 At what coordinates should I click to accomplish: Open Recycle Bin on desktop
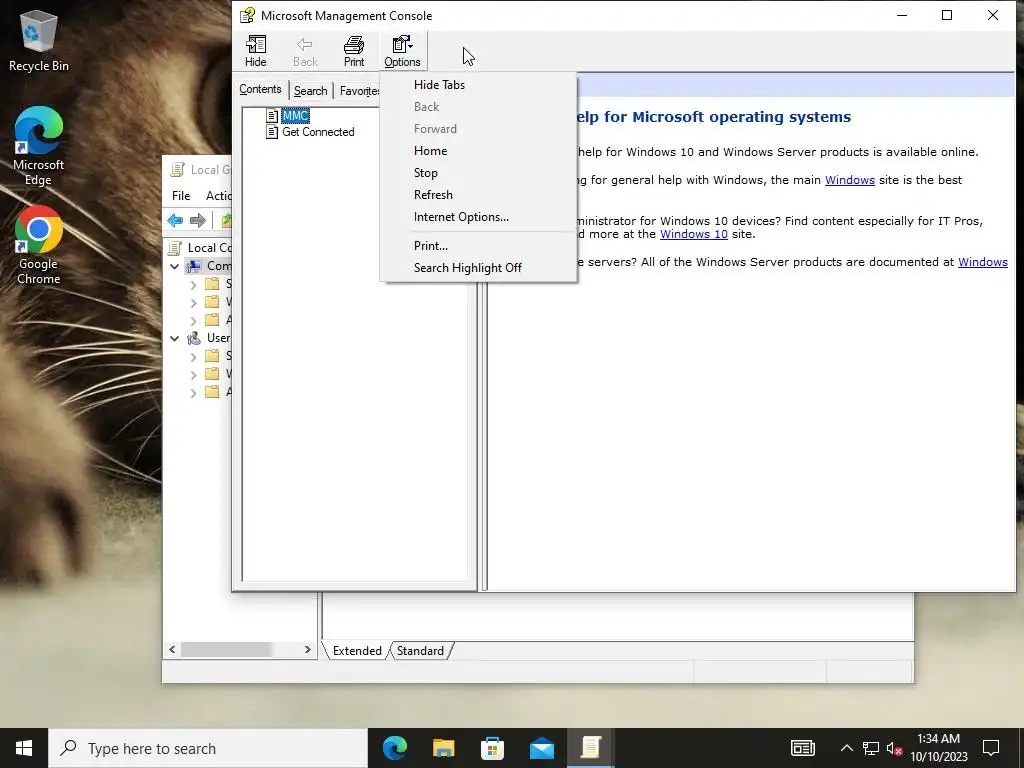tap(39, 40)
